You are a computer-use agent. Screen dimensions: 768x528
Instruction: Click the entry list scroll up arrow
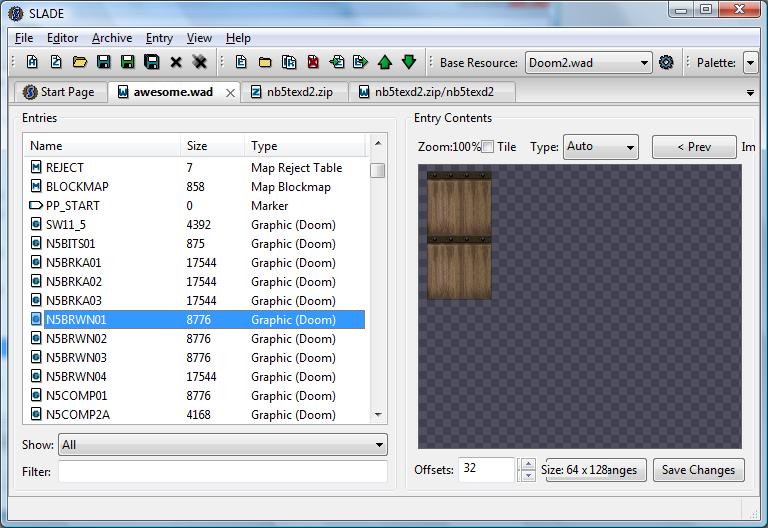tap(378, 144)
